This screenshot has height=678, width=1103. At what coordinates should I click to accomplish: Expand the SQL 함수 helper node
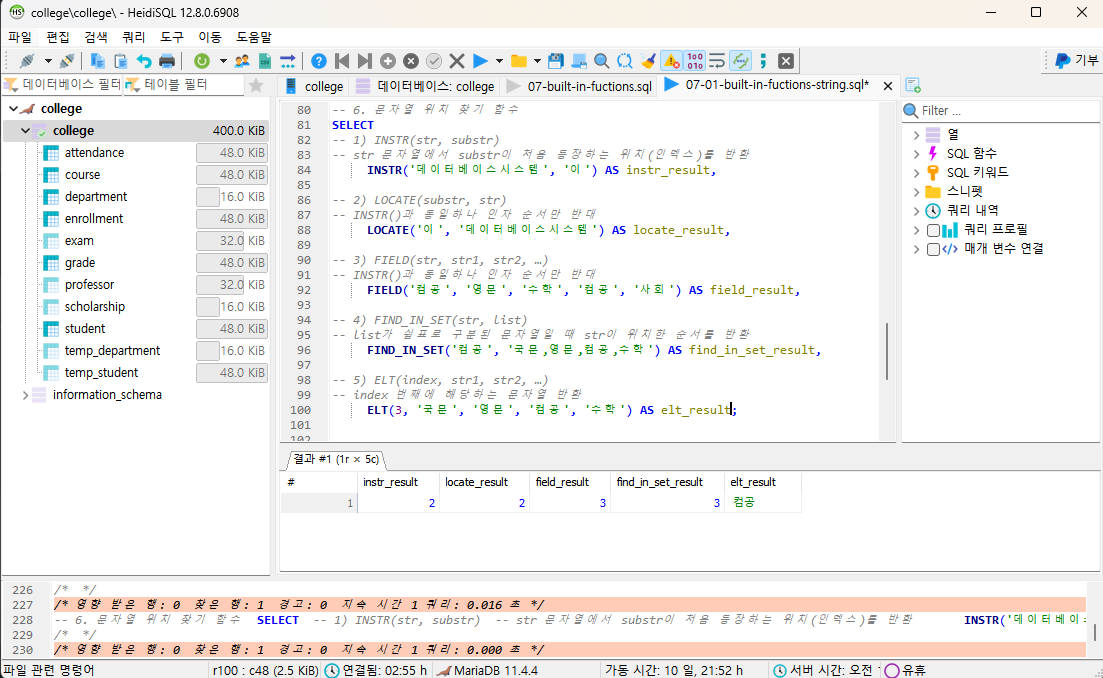[x=916, y=153]
